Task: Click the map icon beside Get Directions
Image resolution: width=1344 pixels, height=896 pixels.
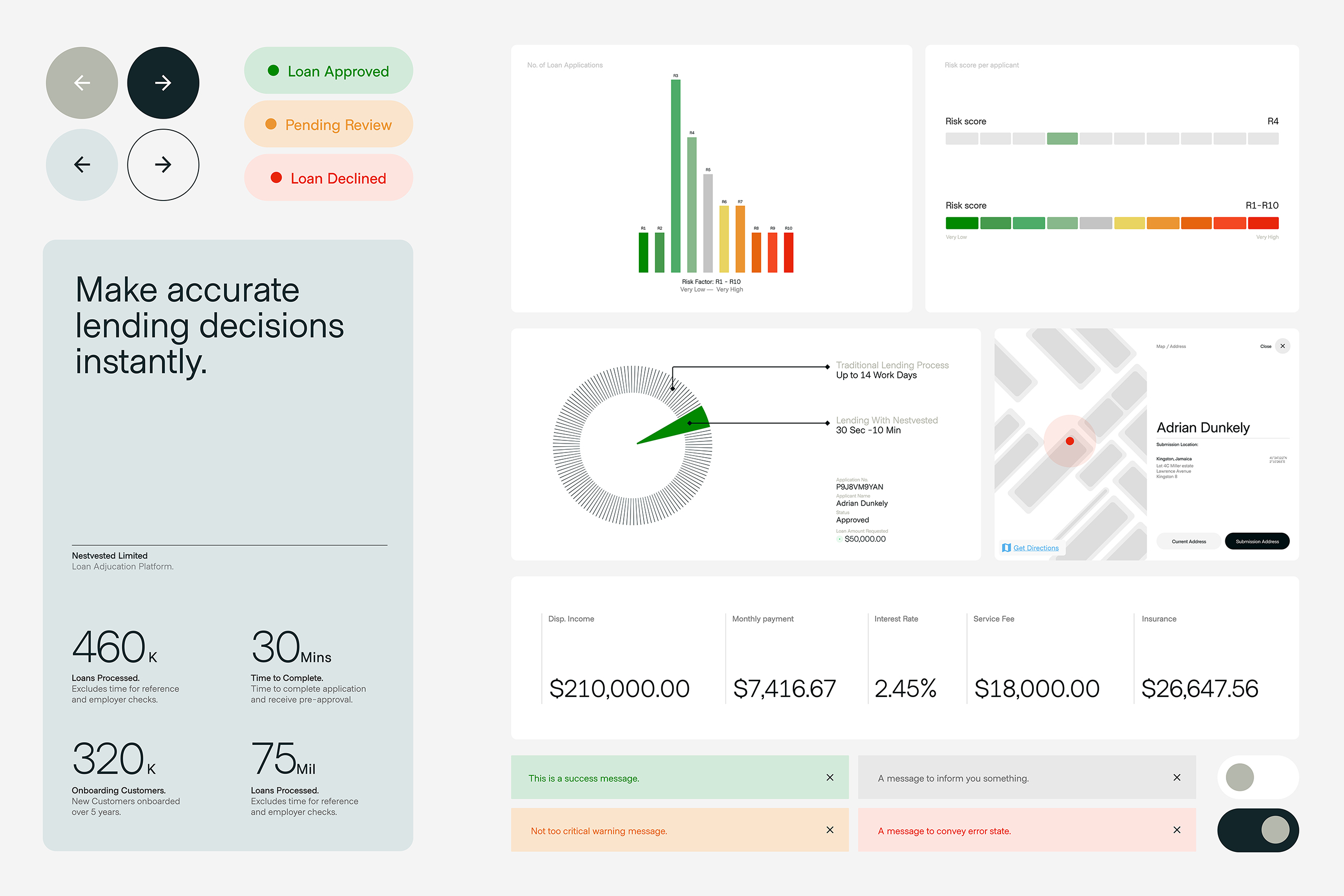Action: [x=1006, y=547]
